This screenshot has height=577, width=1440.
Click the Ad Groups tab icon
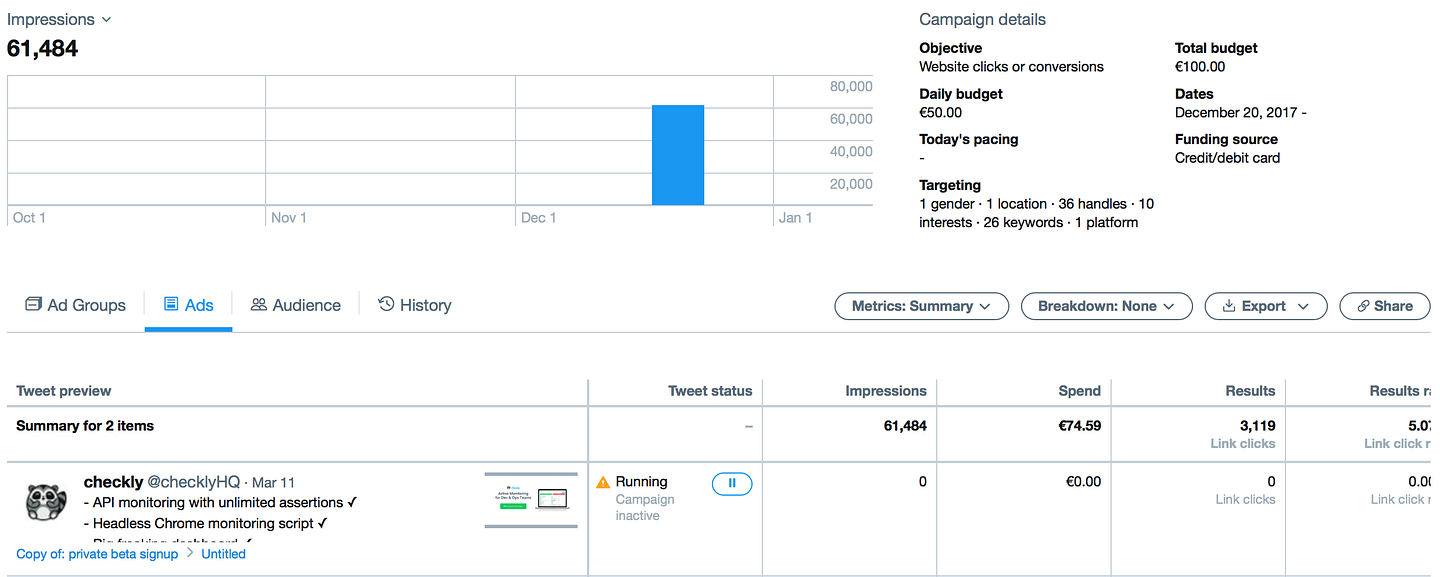click(33, 304)
